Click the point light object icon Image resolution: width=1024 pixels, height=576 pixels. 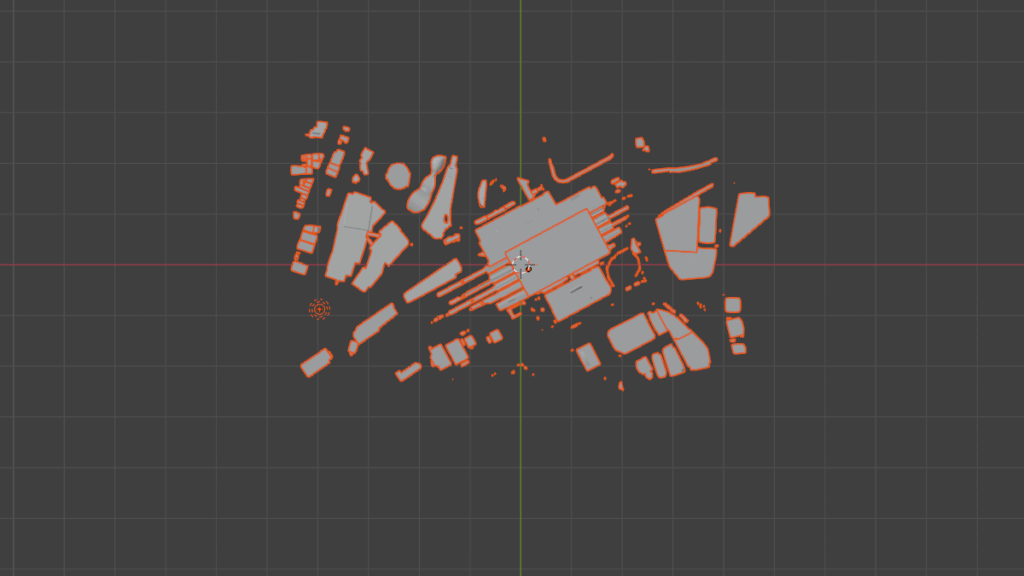click(x=320, y=310)
